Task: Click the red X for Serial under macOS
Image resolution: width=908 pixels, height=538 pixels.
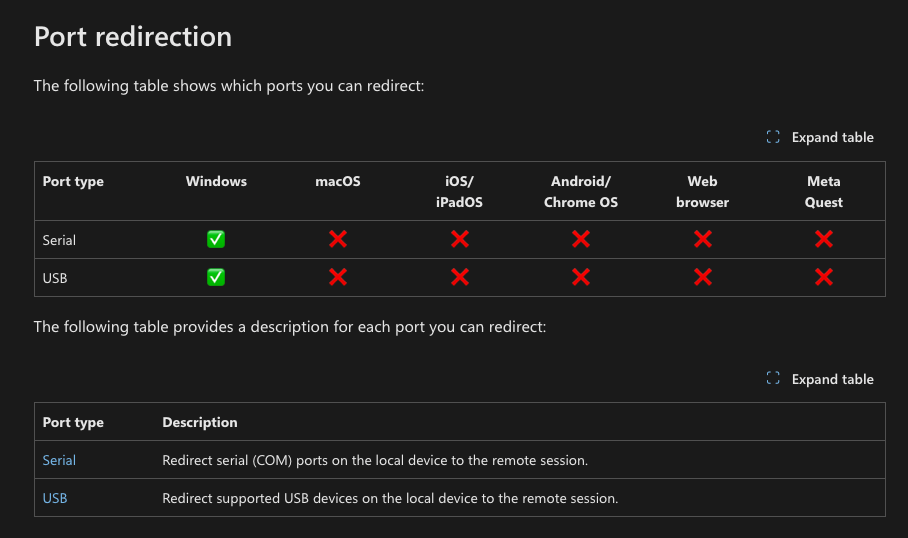Action: (338, 239)
